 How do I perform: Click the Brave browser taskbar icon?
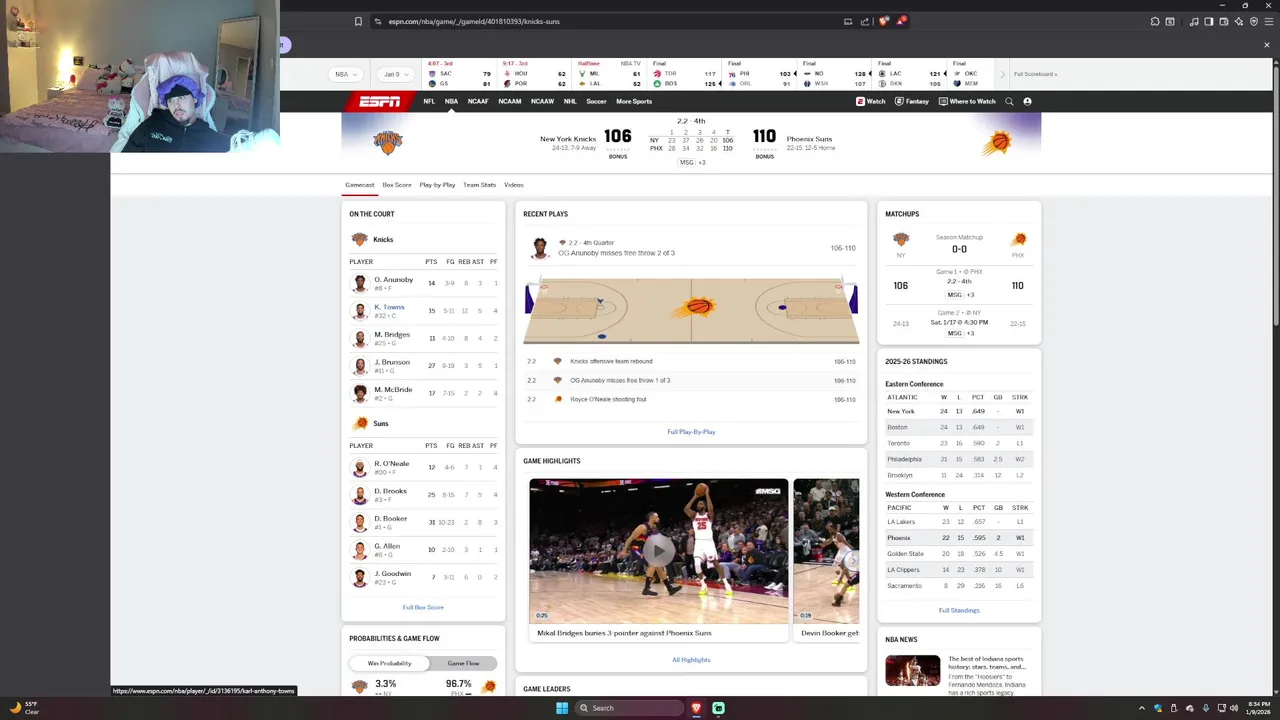696,708
